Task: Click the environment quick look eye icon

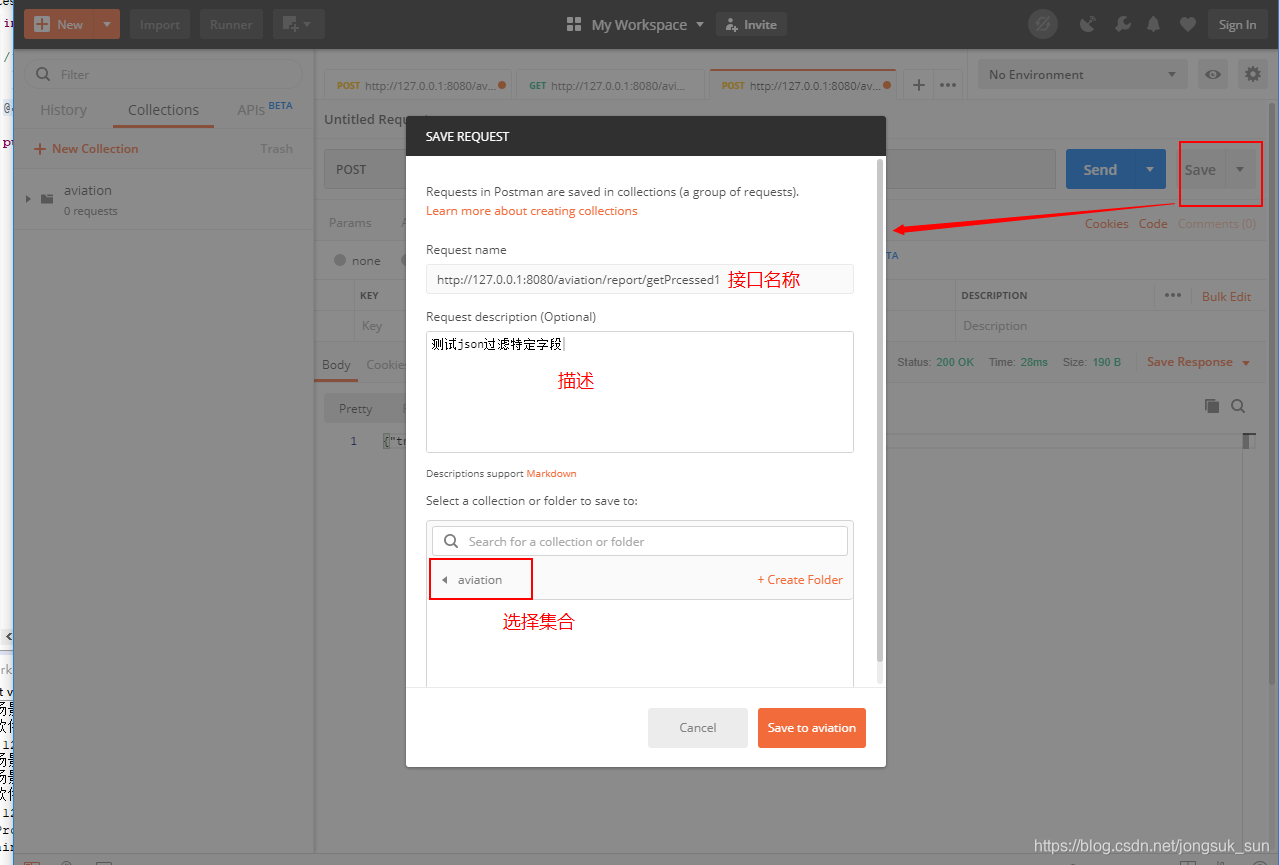Action: click(x=1213, y=74)
